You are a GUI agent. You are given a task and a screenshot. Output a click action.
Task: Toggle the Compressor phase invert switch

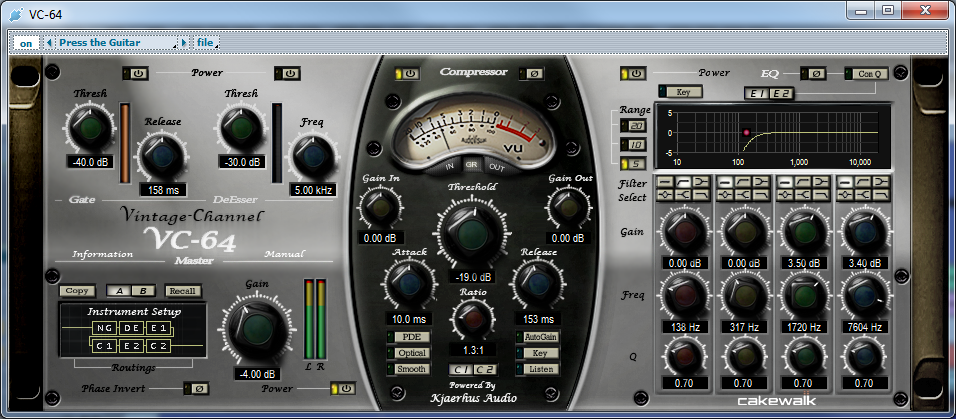(530, 74)
